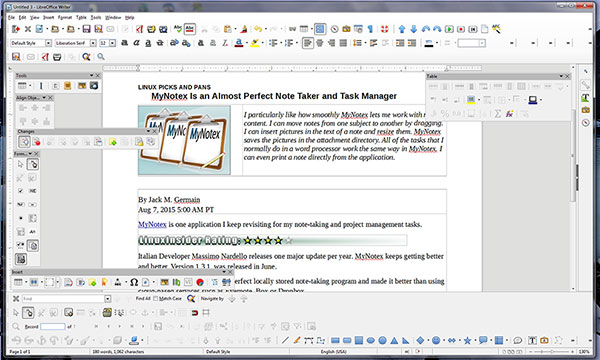Image resolution: width=600 pixels, height=360 pixels.
Task: Click the Undo arrow icon
Action: tap(258, 29)
